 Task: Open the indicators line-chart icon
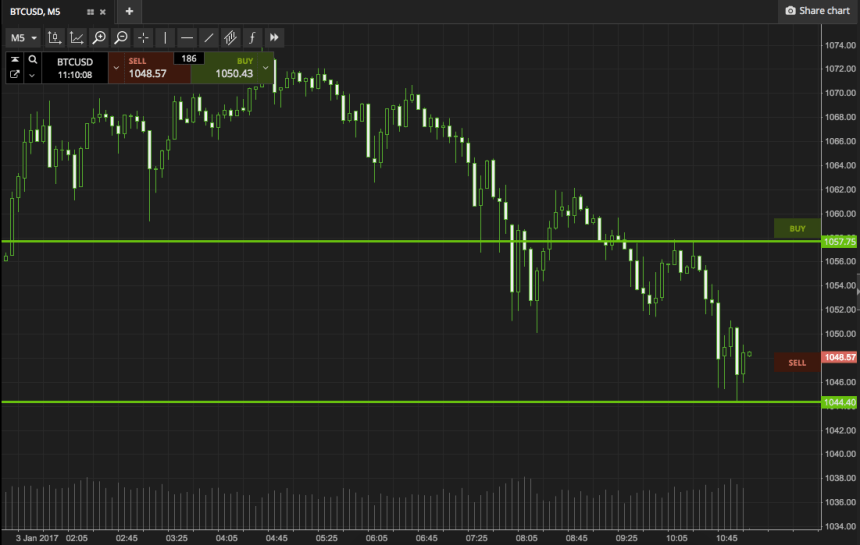(x=77, y=38)
